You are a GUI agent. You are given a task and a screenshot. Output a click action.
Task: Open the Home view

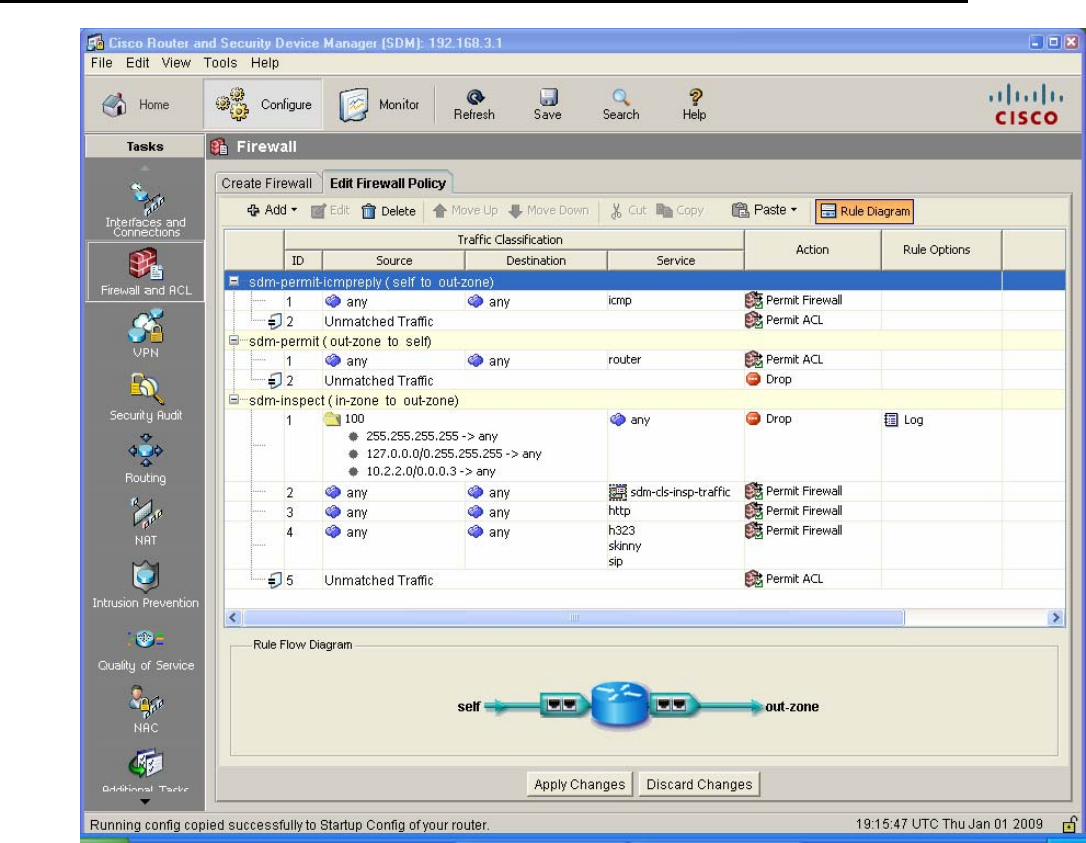[136, 105]
